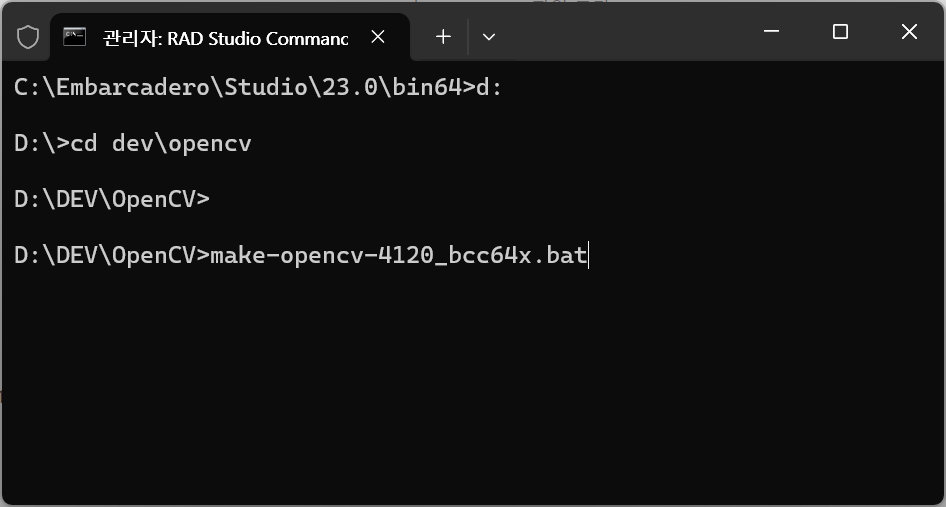946x507 pixels.
Task: Click the make-opencv-4120_bcc64x.bat command text
Action: coord(398,255)
